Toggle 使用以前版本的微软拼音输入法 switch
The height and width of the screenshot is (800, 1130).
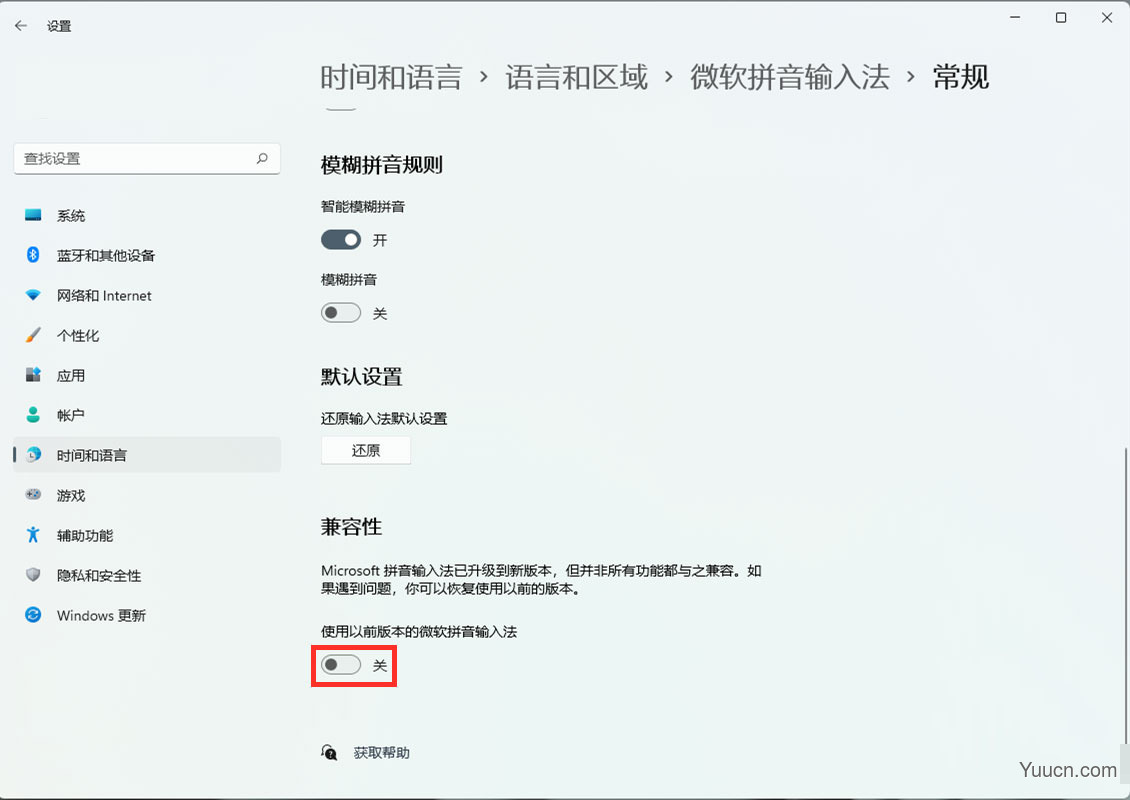tap(341, 665)
